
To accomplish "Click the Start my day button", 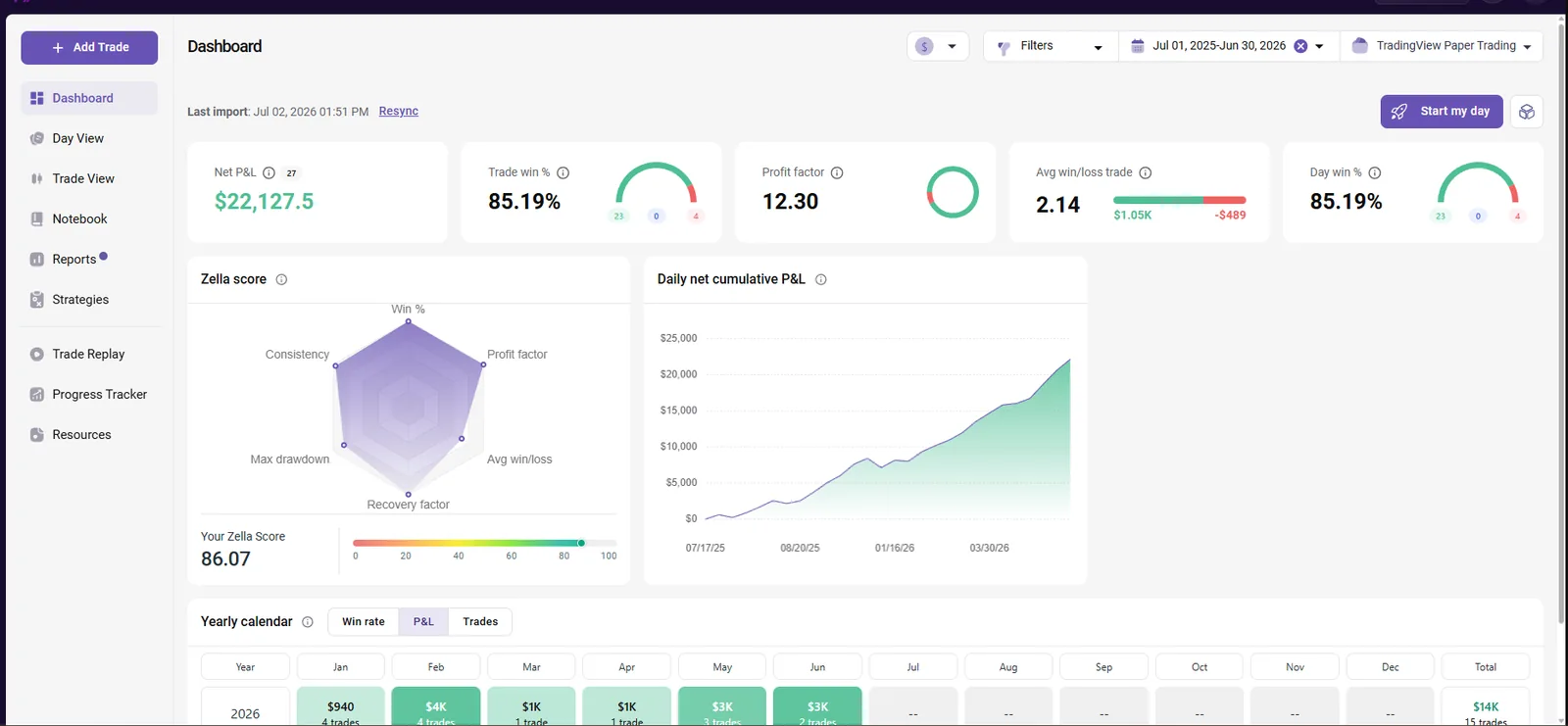I will tap(1442, 112).
